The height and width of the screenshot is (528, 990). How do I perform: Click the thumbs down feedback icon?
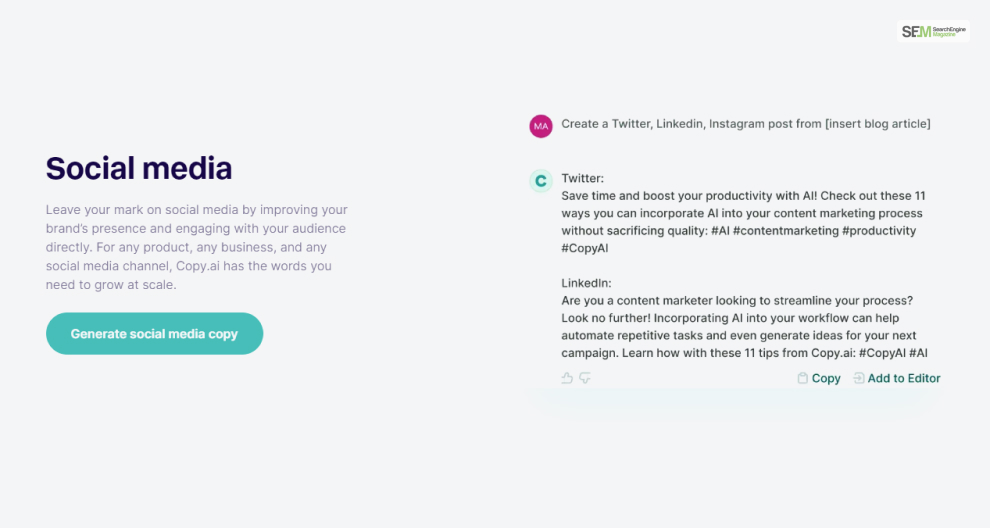585,378
